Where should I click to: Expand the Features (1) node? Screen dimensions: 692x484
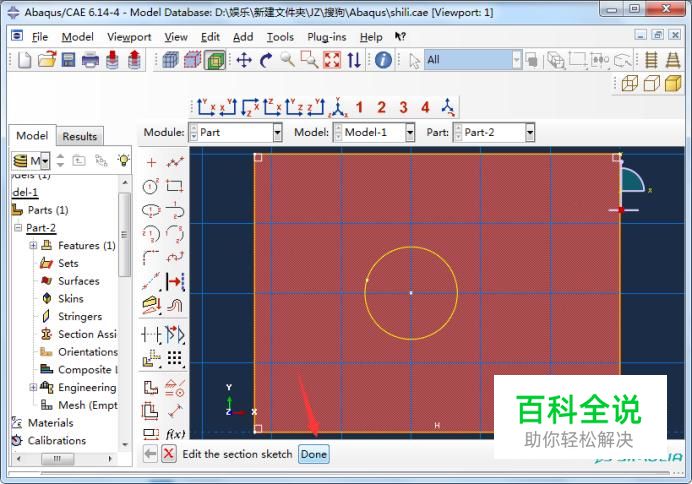pyautogui.click(x=33, y=245)
